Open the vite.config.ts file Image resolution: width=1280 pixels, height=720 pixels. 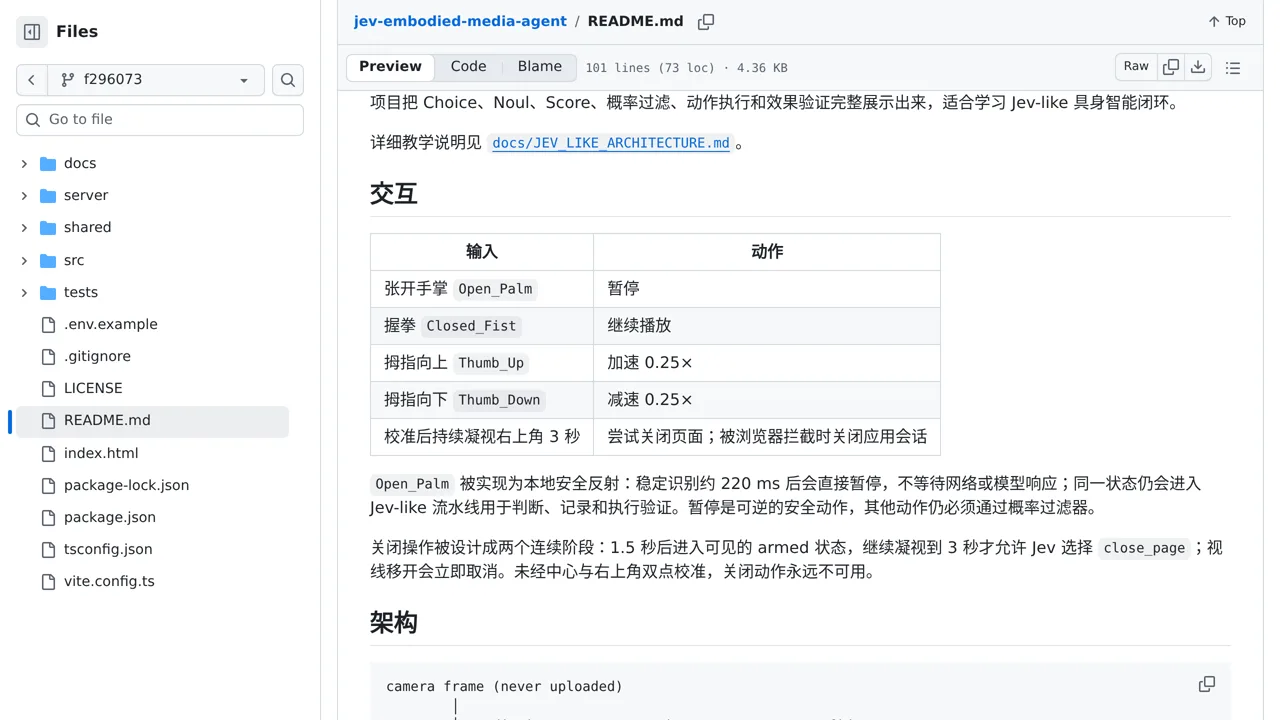109,581
